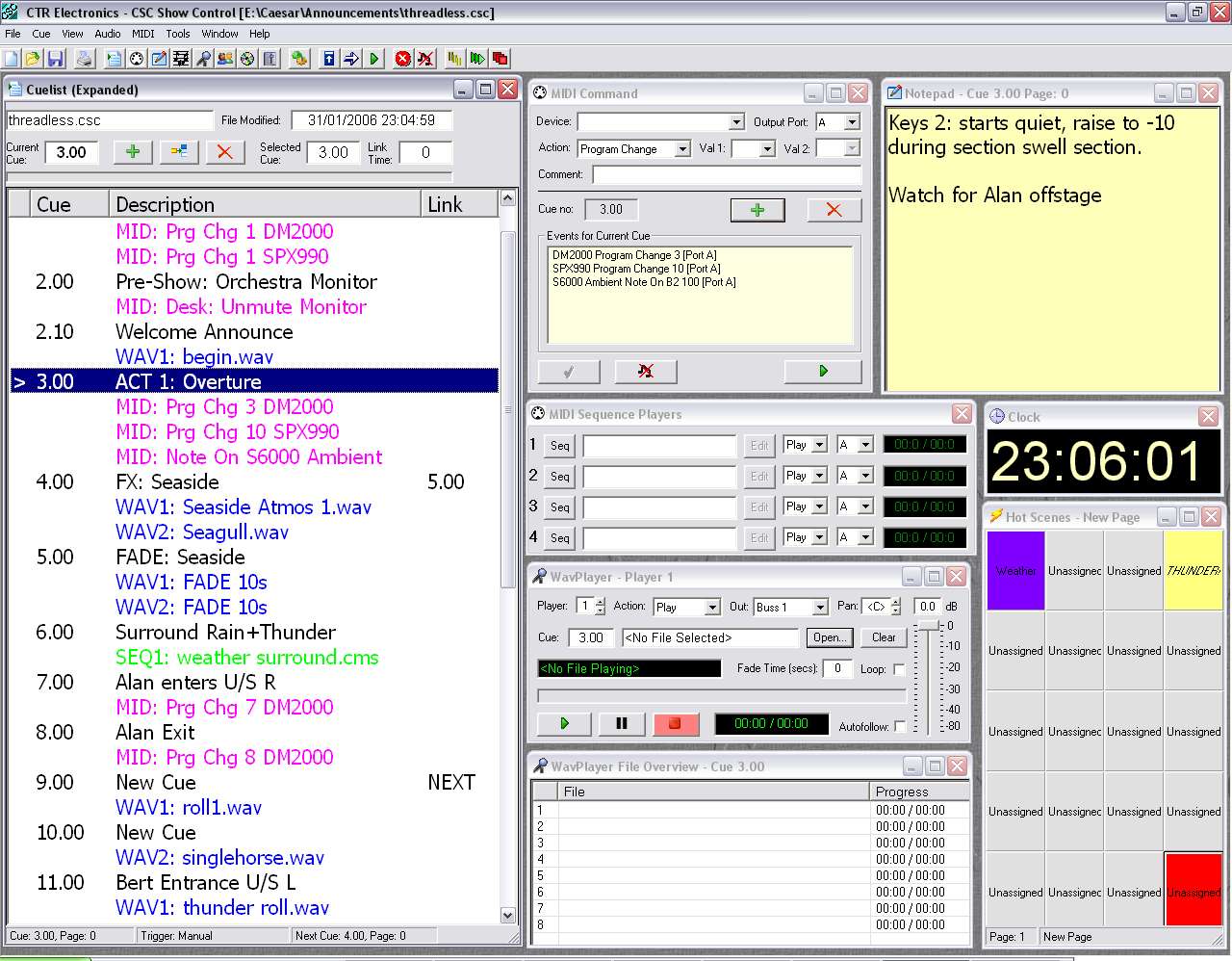Click the yellow bars toolbar icon
Image resolution: width=1232 pixels, height=961 pixels.
pos(454,59)
